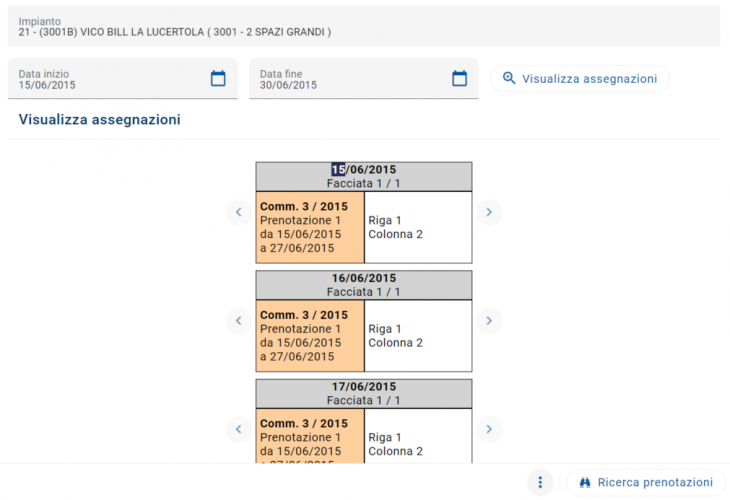Go to previous facciata for 16/06/2015
Image resolution: width=730 pixels, height=500 pixels.
(238, 321)
